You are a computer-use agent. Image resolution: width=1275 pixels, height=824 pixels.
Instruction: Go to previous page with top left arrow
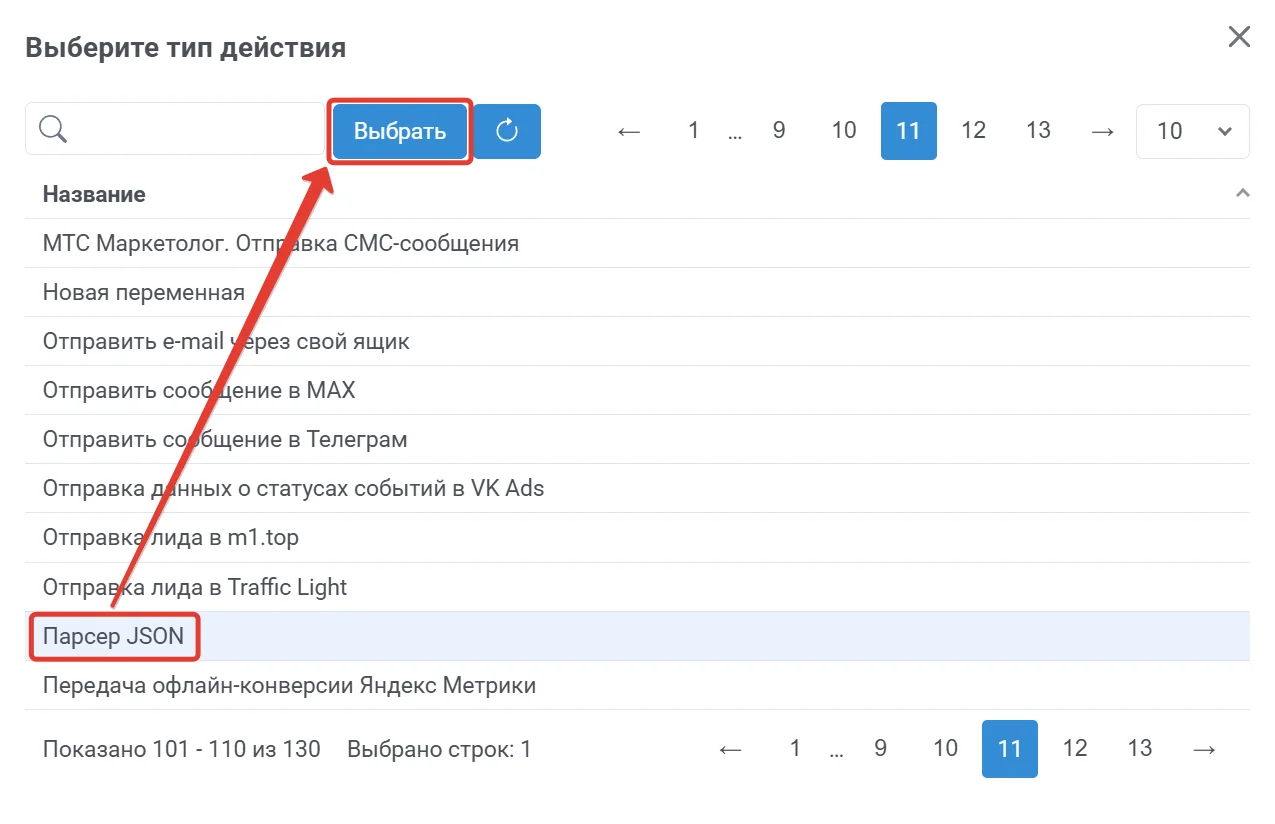pyautogui.click(x=629, y=131)
